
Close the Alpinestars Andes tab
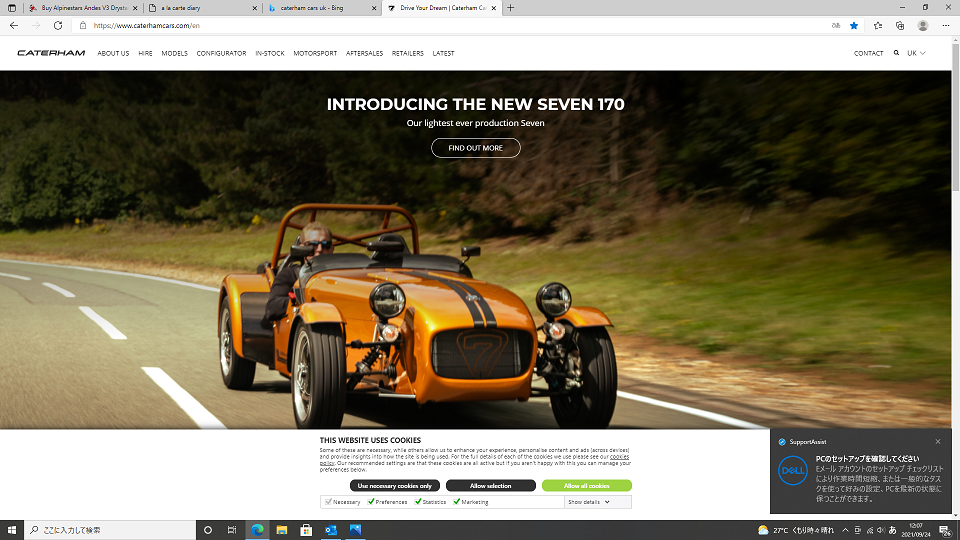click(x=135, y=8)
